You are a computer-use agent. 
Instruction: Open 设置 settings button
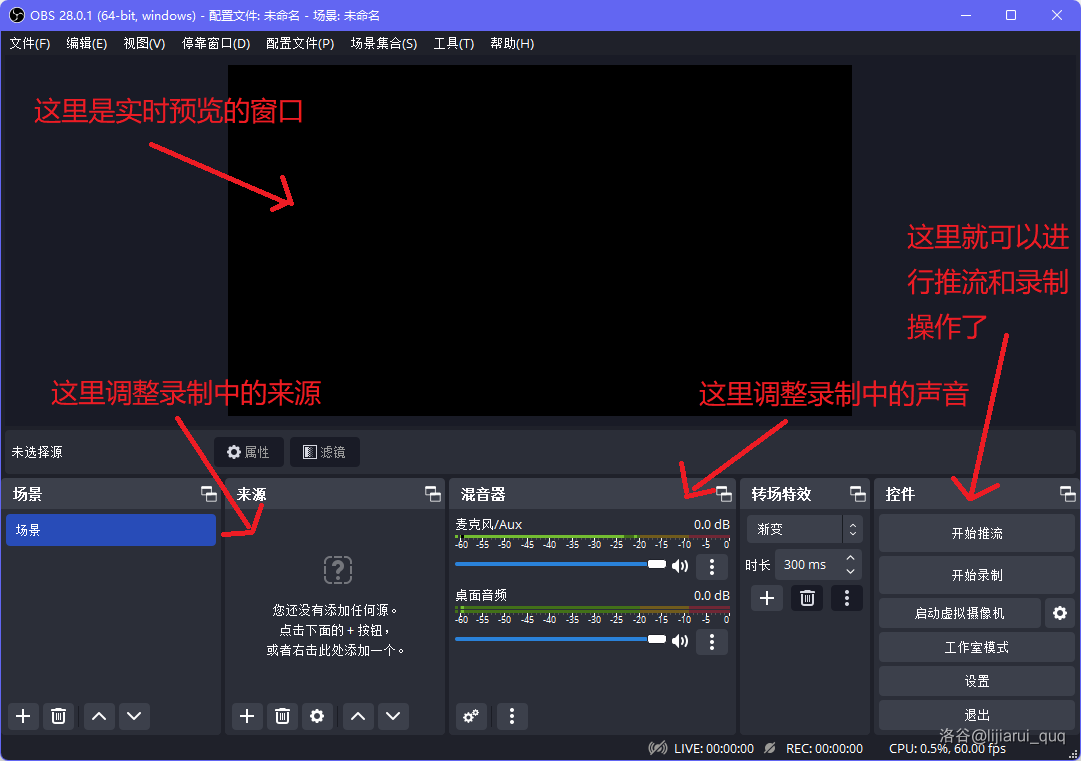(976, 681)
